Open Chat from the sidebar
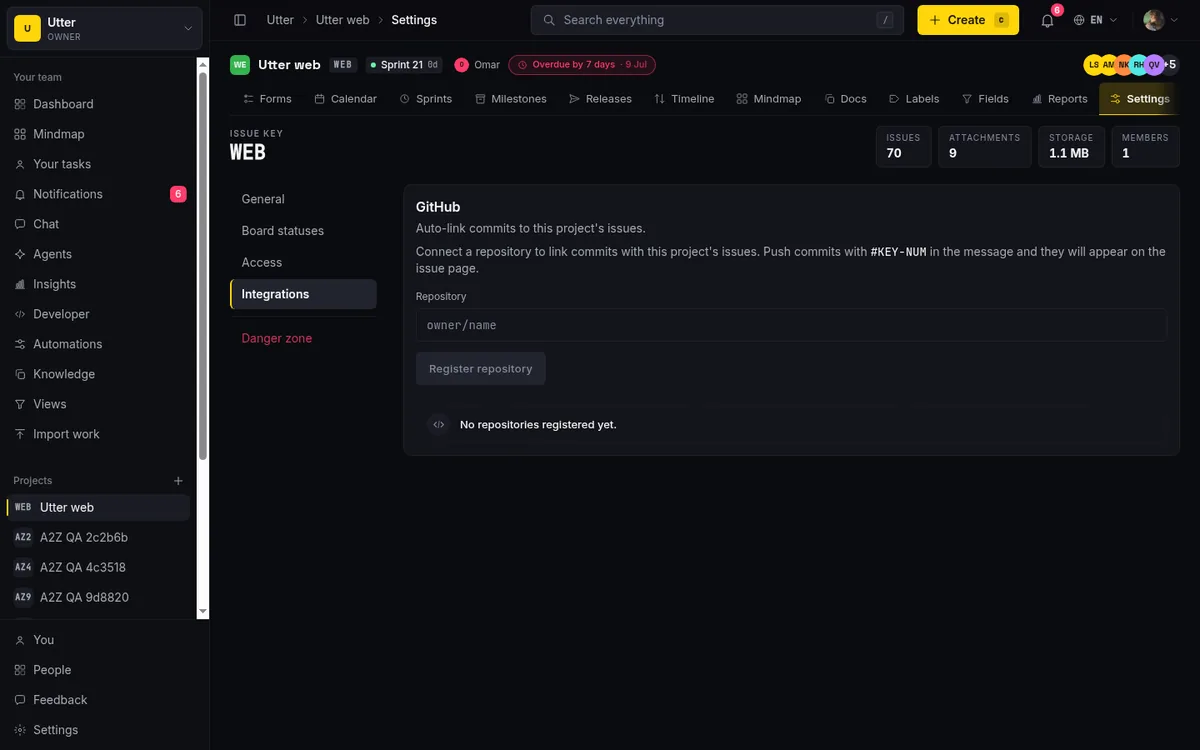Screen dimensions: 1200x750 pos(100,224)
